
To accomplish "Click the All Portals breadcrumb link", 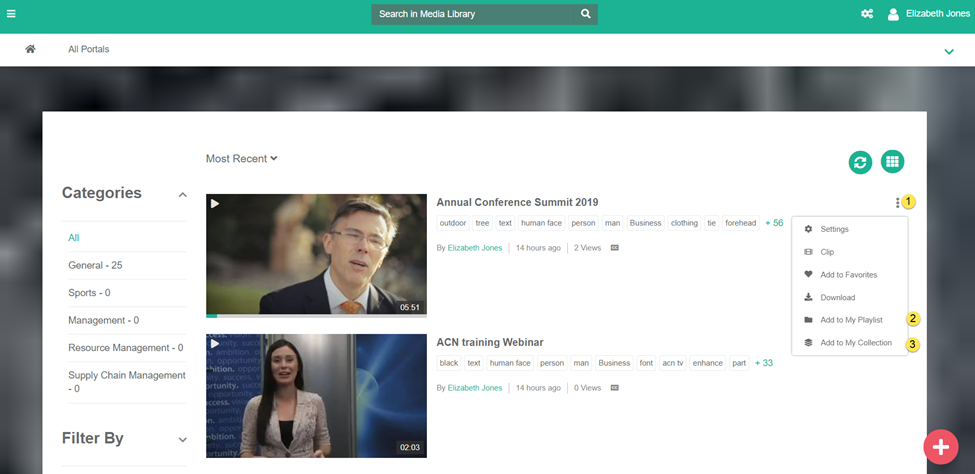I will [x=89, y=49].
